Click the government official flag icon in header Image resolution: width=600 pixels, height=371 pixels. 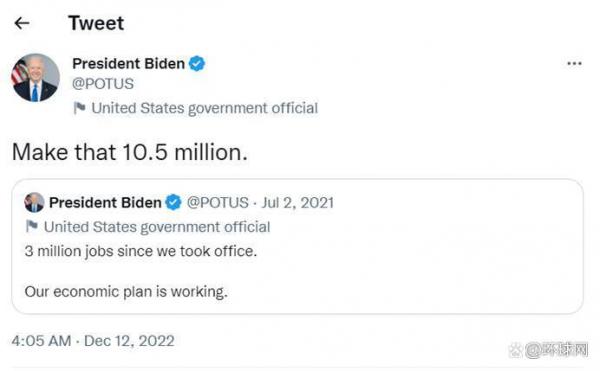(x=79, y=108)
